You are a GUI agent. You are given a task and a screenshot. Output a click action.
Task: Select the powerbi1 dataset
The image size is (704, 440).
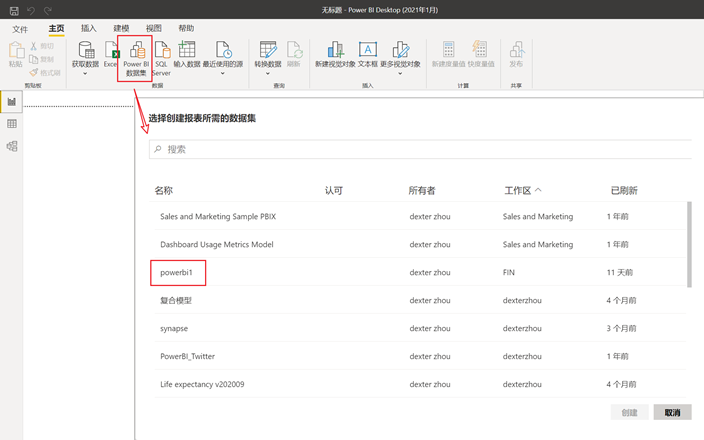pyautogui.click(x=176, y=273)
